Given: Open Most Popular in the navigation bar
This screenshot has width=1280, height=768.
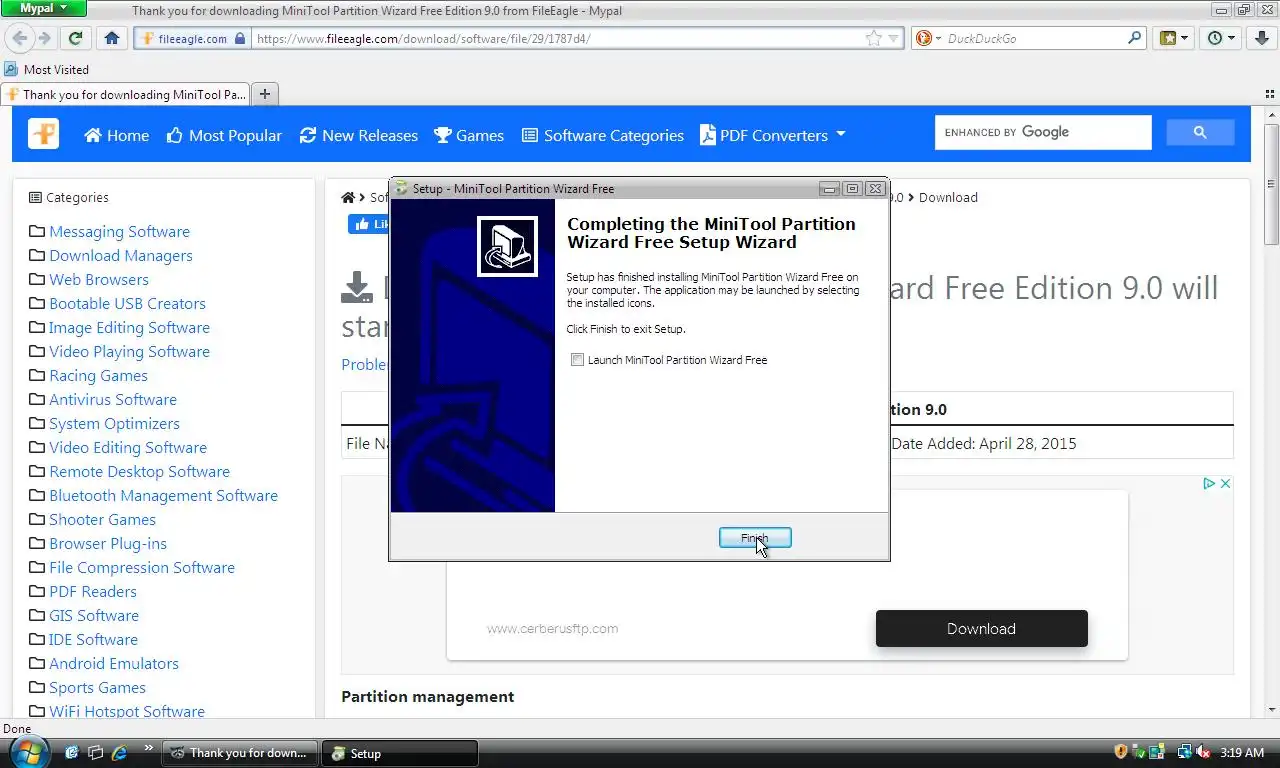Looking at the screenshot, I should coord(224,135).
